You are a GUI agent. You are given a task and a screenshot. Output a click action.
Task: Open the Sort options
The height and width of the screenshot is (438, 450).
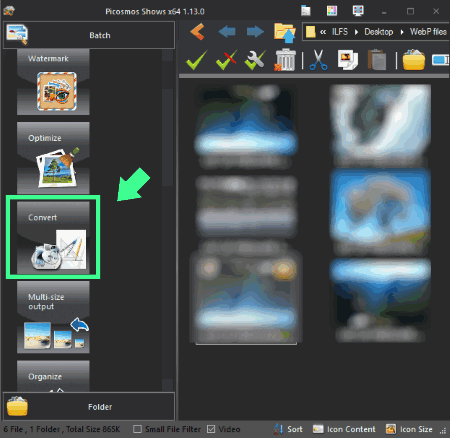tap(288, 429)
